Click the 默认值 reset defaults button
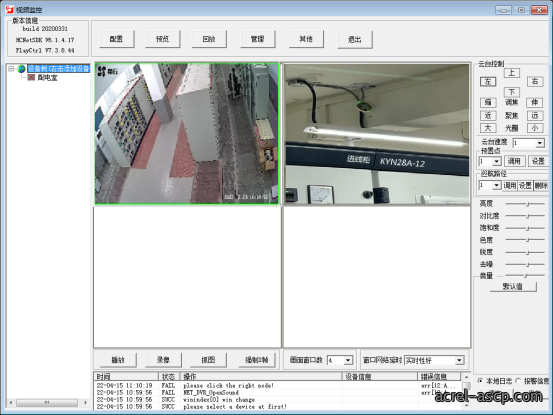Image resolution: width=553 pixels, height=415 pixels. pos(513,286)
